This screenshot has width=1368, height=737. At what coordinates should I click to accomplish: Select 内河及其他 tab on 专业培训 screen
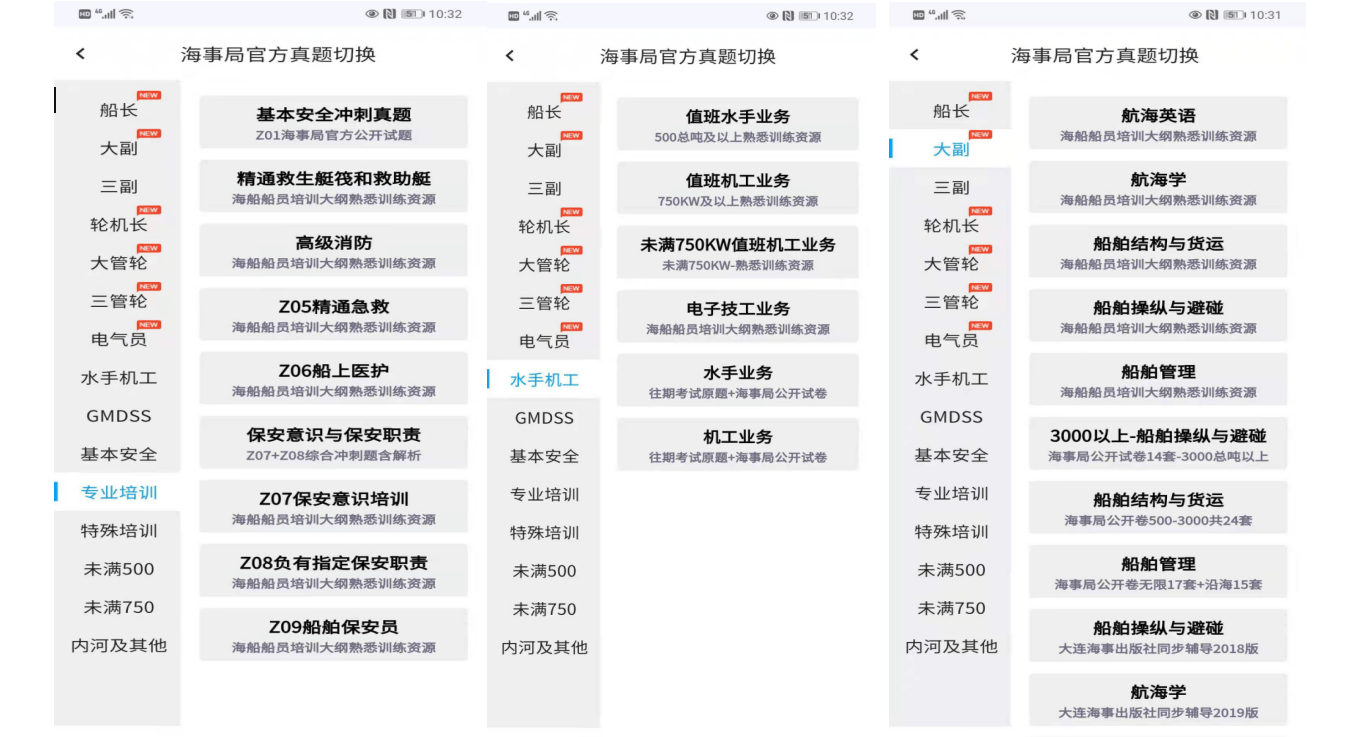pyautogui.click(x=118, y=645)
